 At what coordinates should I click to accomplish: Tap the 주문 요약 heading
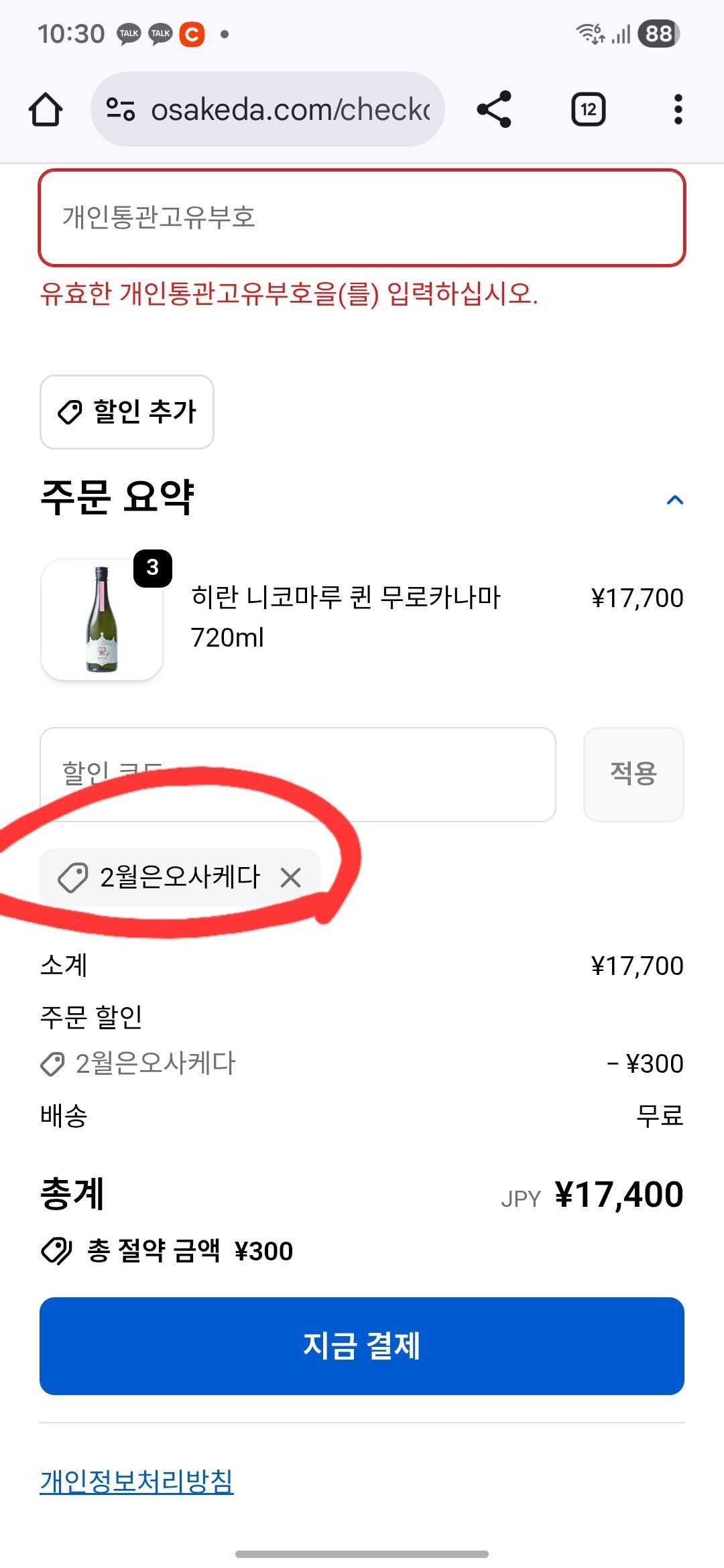pyautogui.click(x=117, y=498)
